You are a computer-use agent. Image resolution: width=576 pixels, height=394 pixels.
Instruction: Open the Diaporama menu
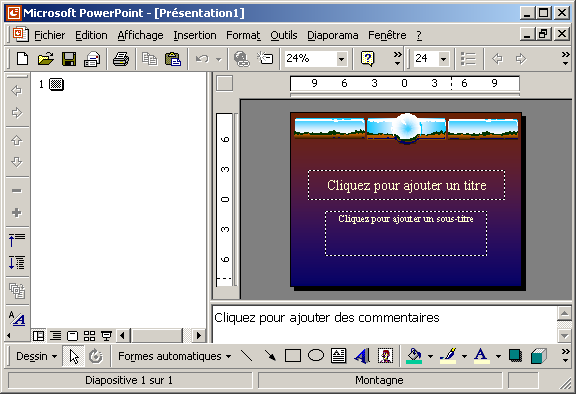(x=332, y=35)
